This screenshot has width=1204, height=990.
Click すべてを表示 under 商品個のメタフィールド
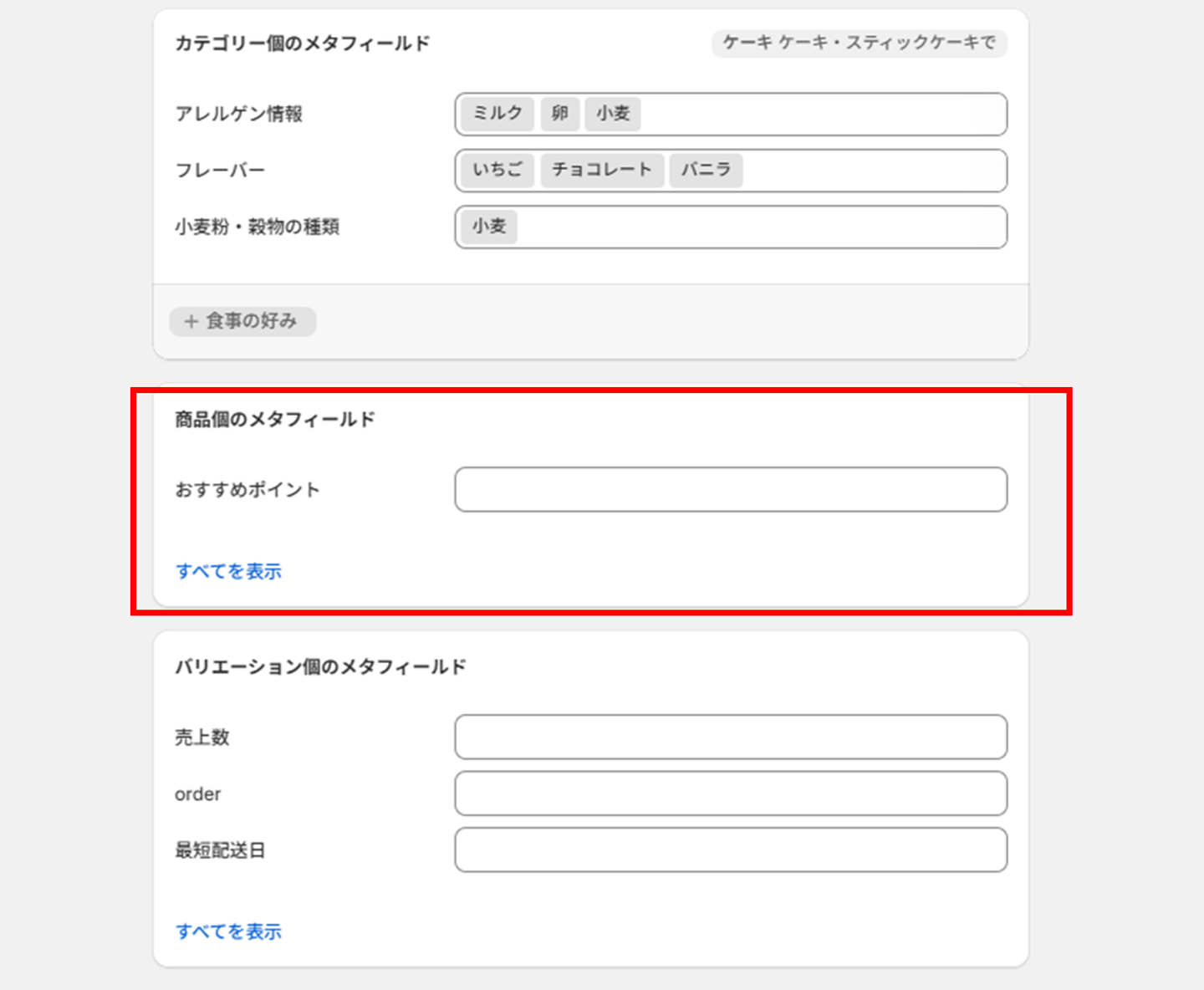[x=228, y=571]
